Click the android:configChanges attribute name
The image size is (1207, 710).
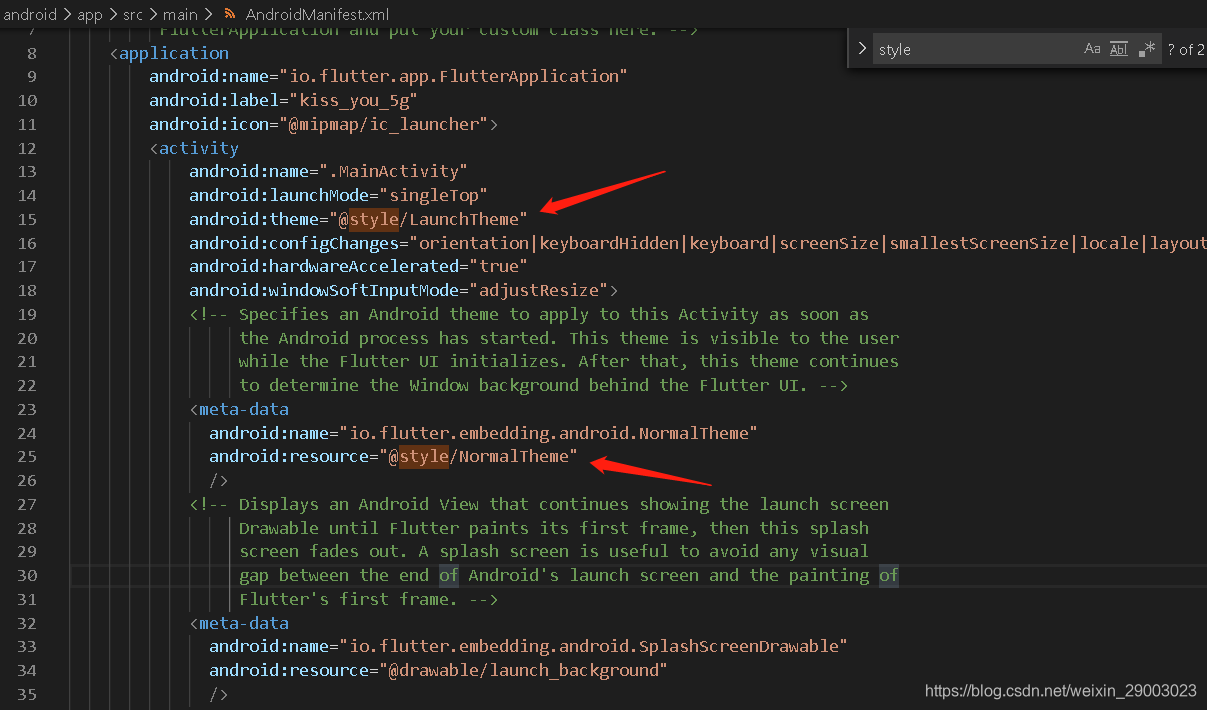294,243
